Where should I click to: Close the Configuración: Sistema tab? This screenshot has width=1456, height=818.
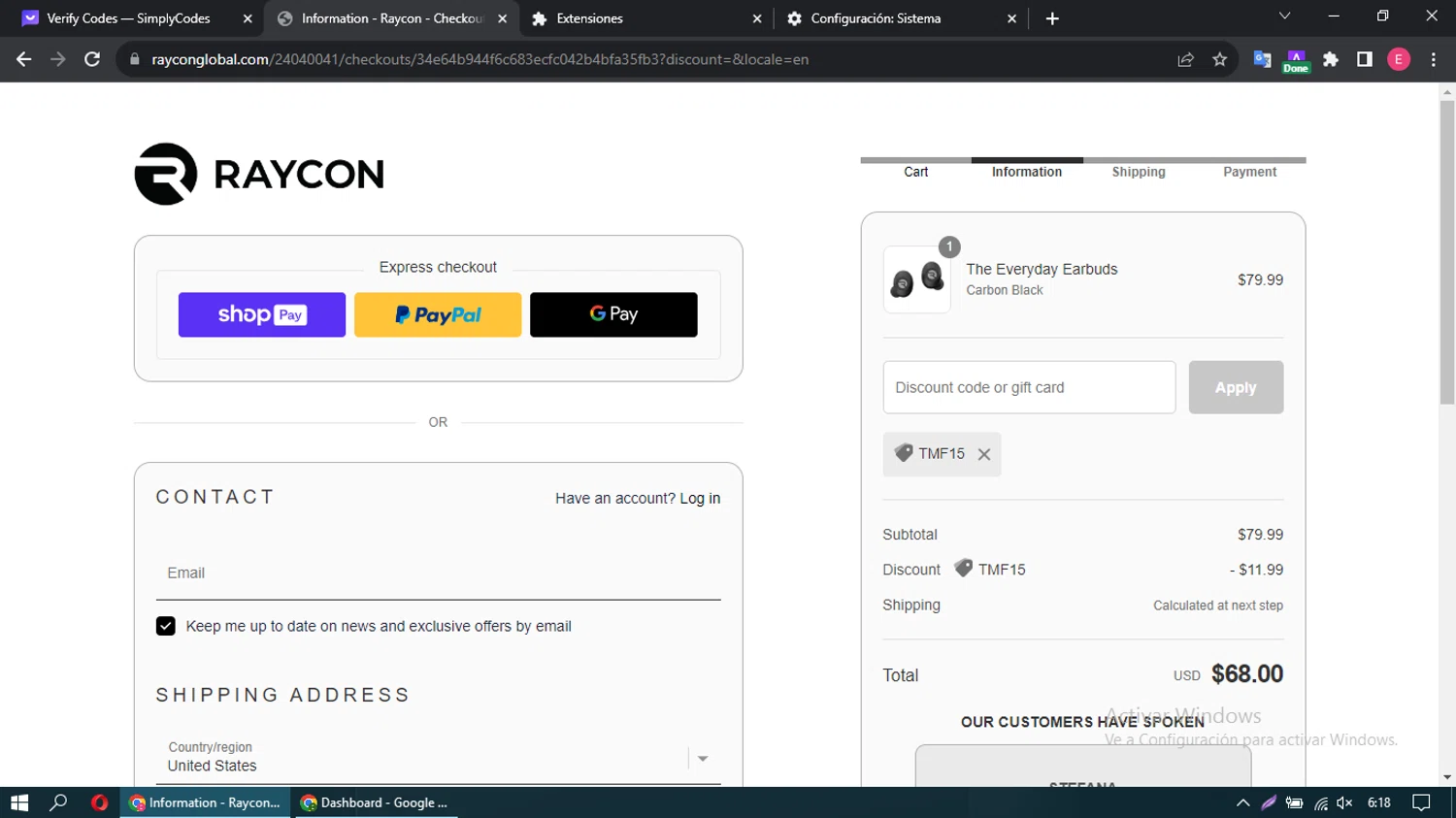[1012, 18]
